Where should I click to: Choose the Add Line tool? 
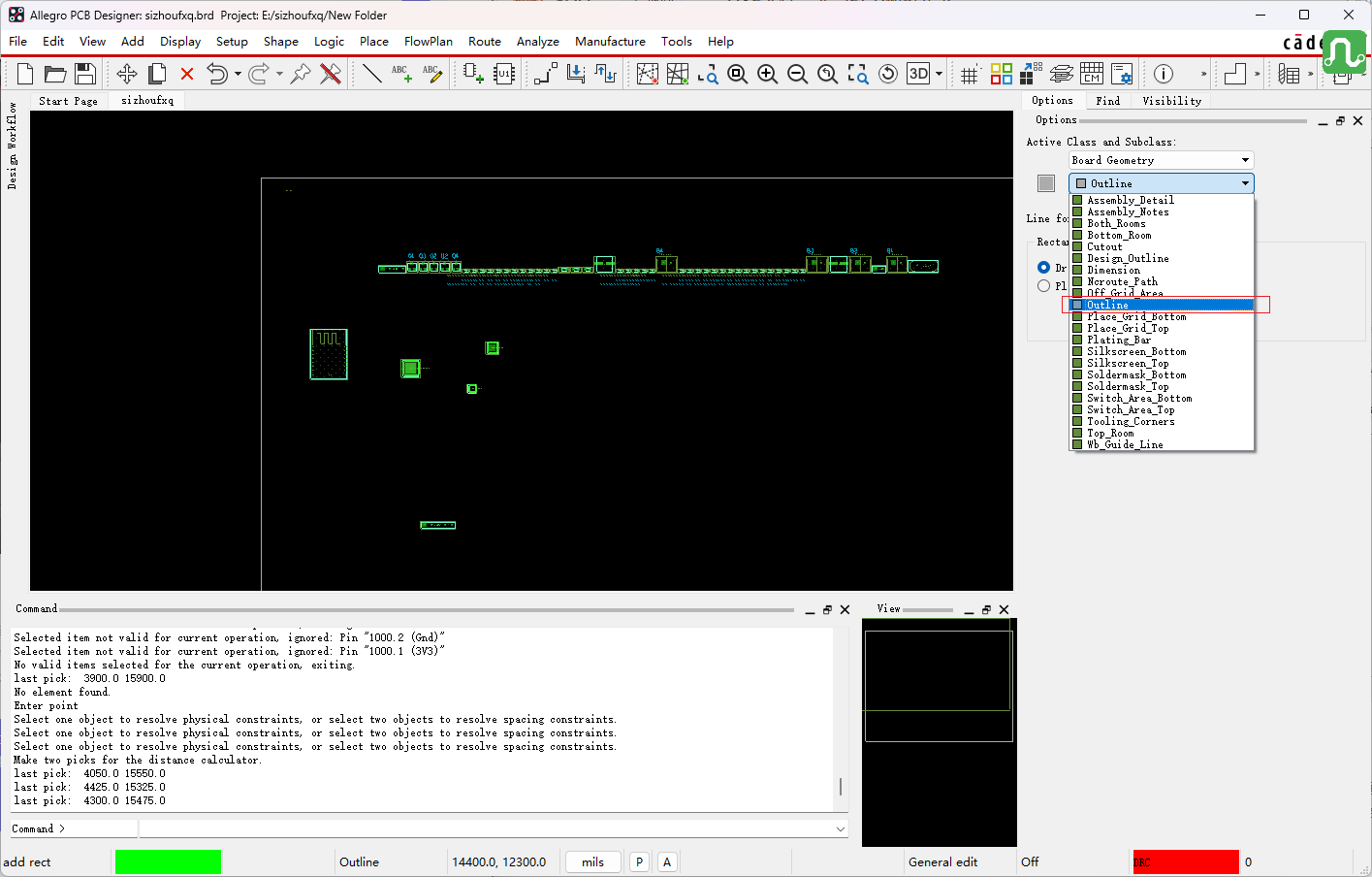(371, 74)
